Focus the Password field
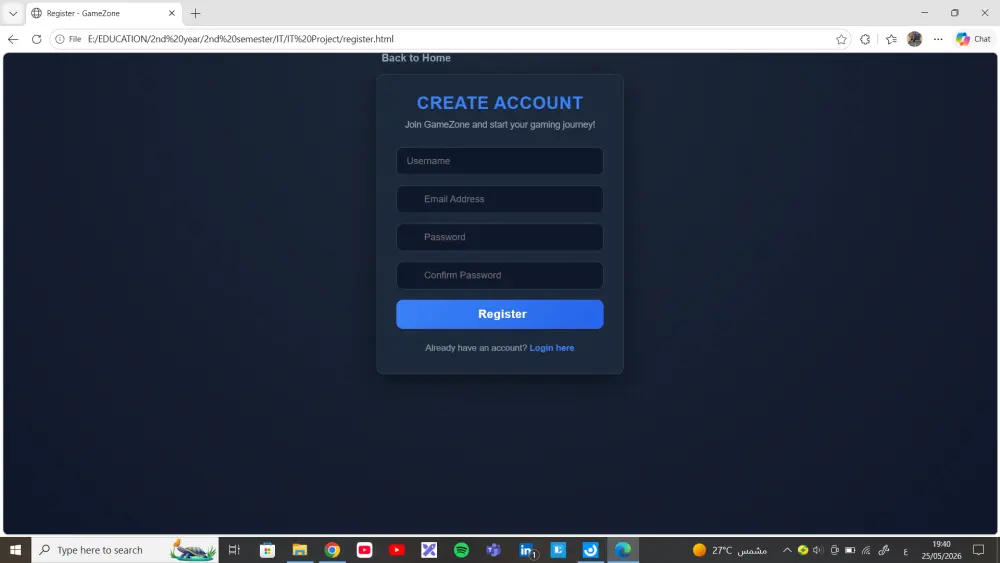The image size is (1000, 563). pos(499,237)
